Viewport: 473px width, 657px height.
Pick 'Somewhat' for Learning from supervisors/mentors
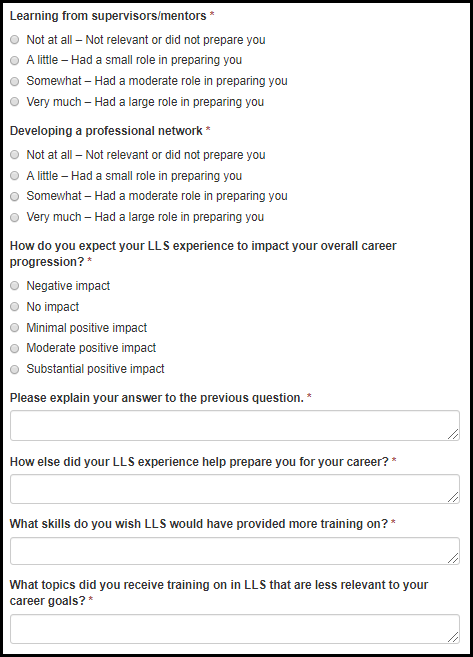click(x=15, y=81)
